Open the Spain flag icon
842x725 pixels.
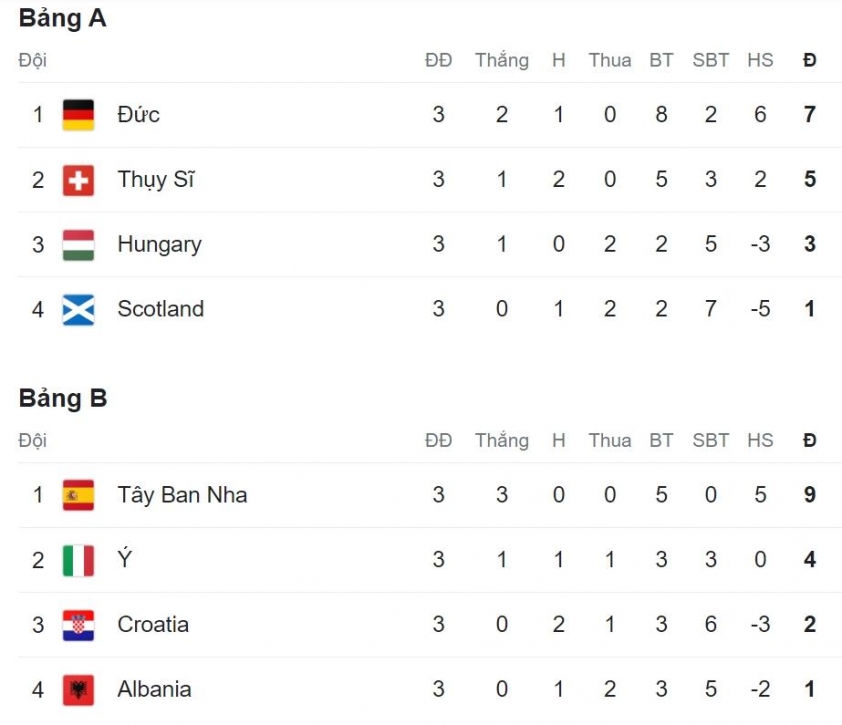[78, 495]
